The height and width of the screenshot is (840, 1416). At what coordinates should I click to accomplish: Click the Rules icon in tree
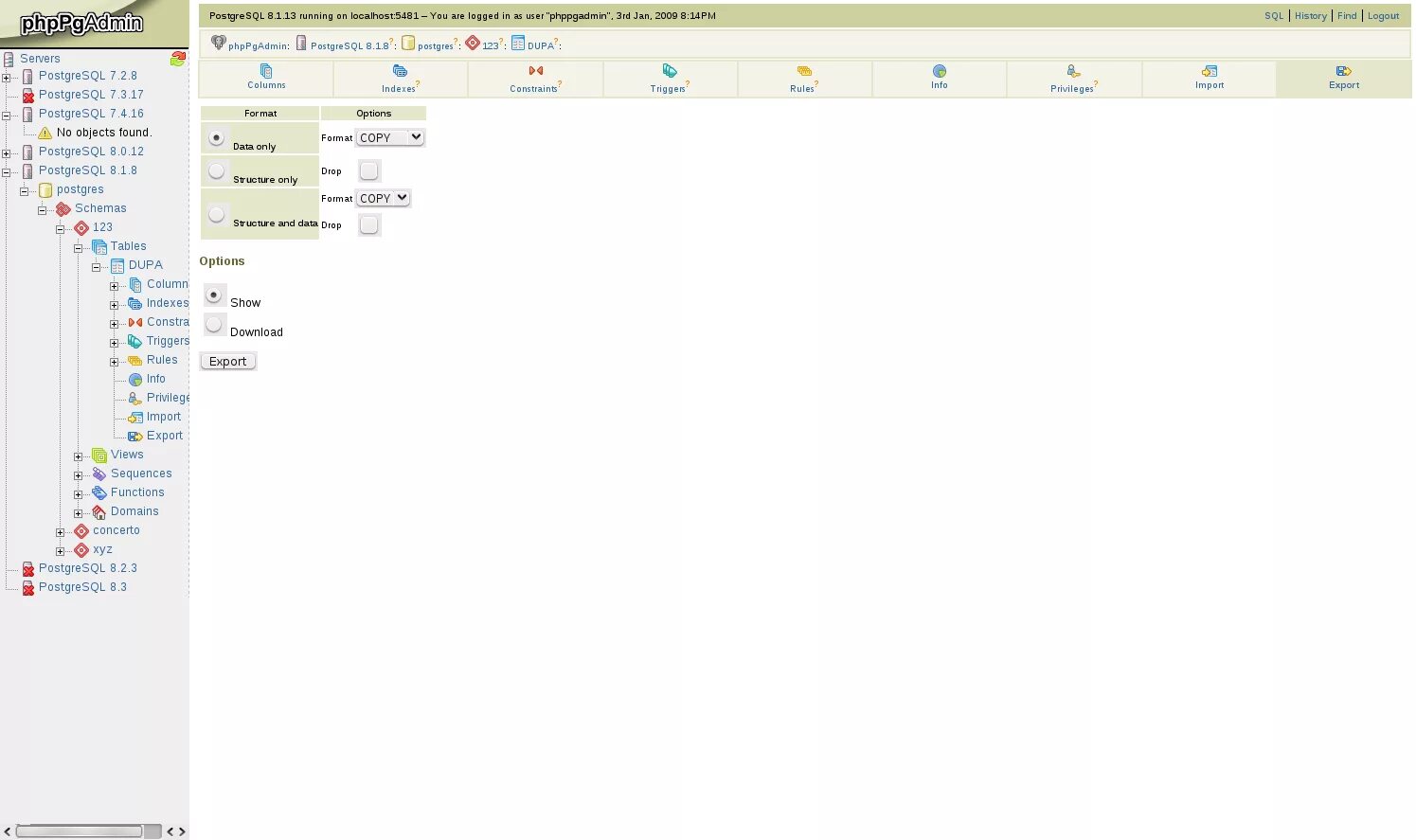tap(135, 361)
